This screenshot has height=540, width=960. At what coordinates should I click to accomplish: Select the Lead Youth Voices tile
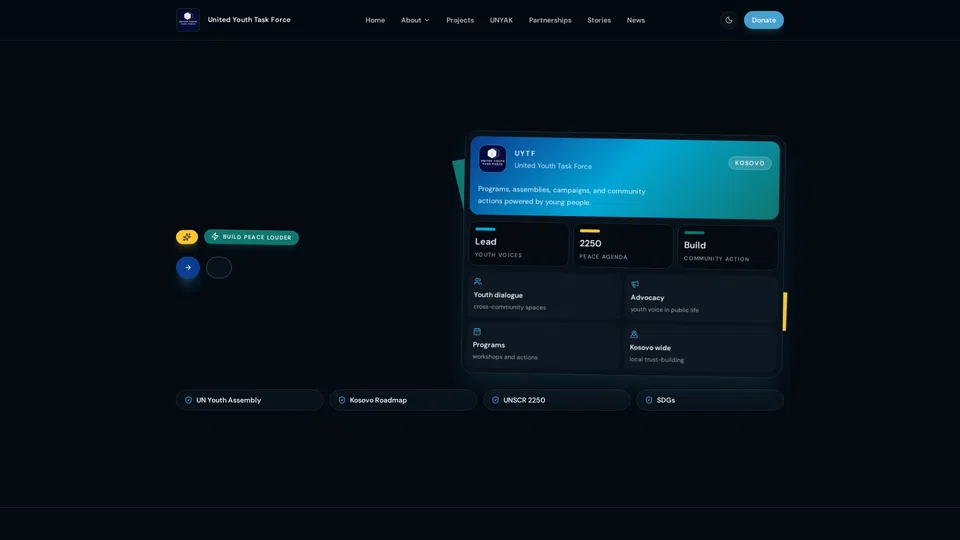(x=519, y=244)
